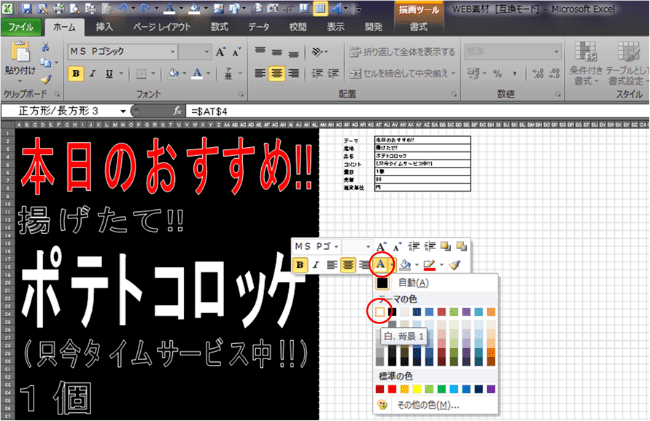This screenshot has height=421, width=650.
Task: Click the mini toolbar shape outline pen icon
Action: point(430,264)
